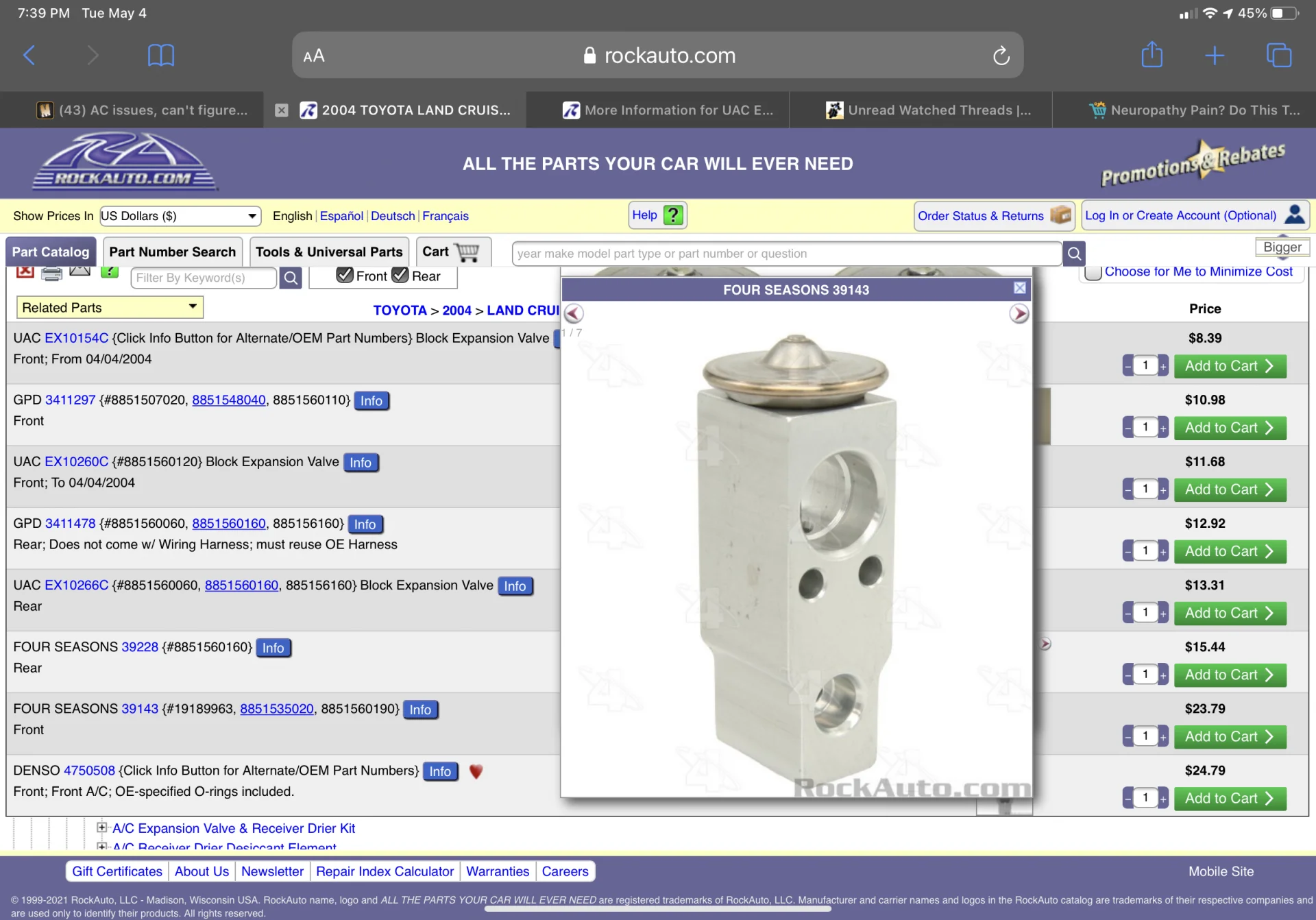The image size is (1316, 920).
Task: Click Info button for GPD 3411478
Action: pos(365,524)
